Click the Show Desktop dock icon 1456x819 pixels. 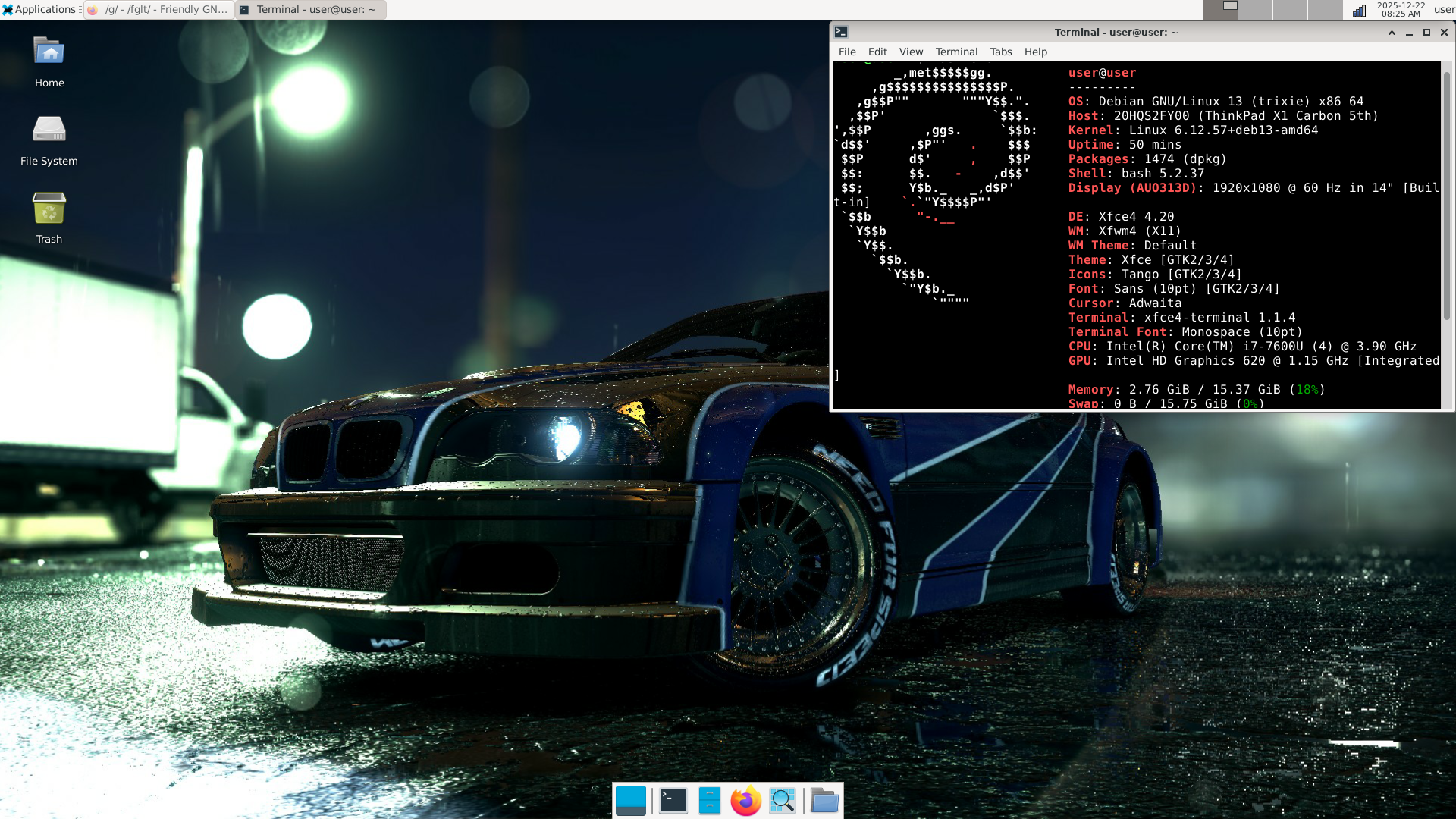tap(630, 801)
